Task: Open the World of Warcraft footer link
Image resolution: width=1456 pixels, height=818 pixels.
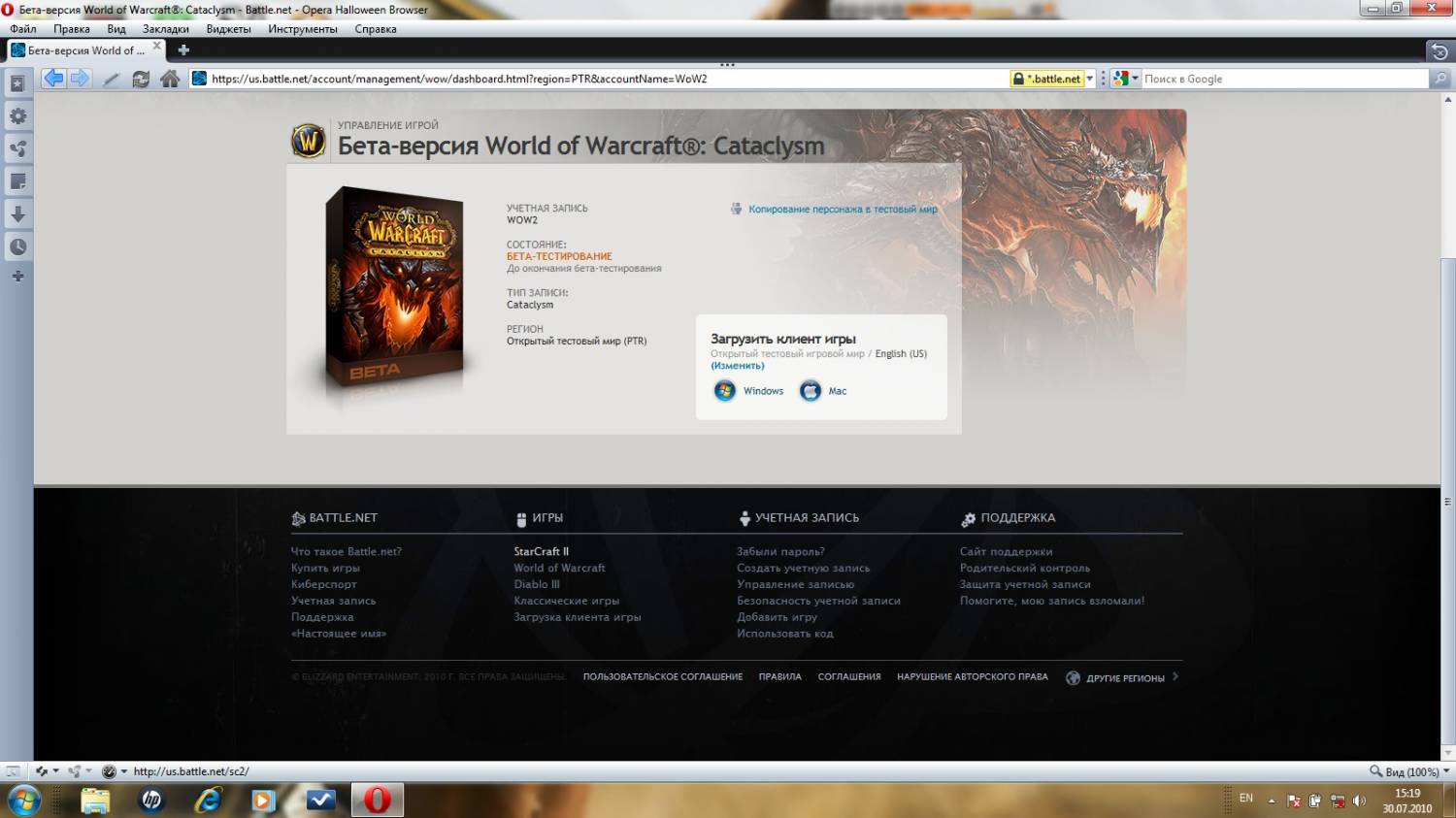Action: click(559, 568)
